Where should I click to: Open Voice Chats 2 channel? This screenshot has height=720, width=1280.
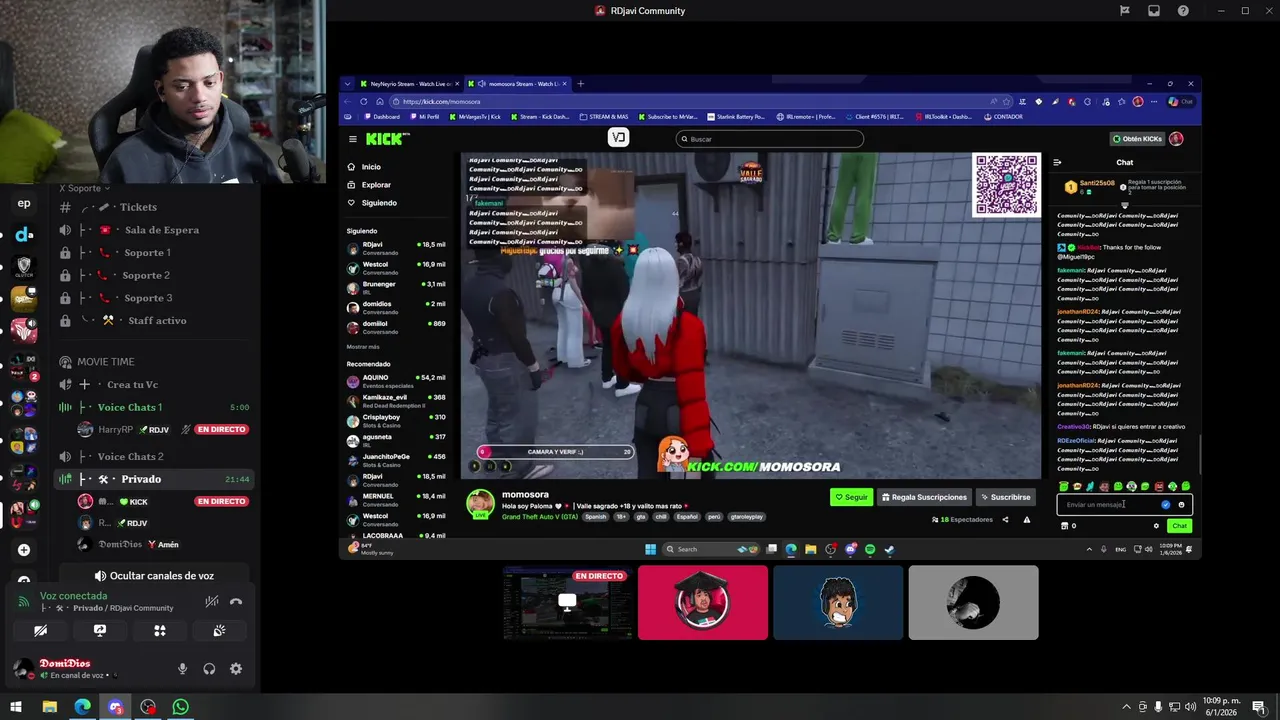(x=153, y=457)
